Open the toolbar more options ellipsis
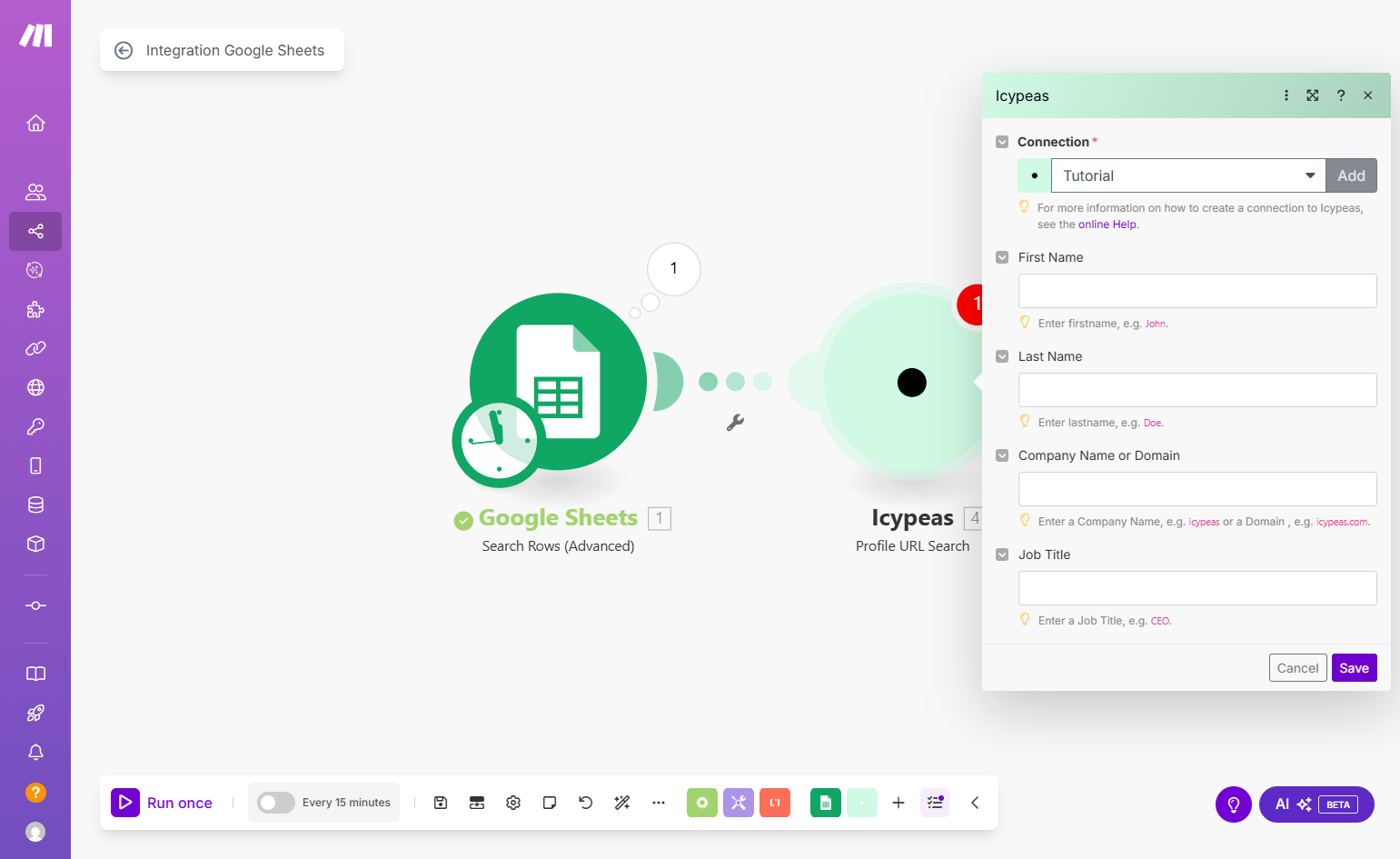The height and width of the screenshot is (859, 1400). (659, 803)
